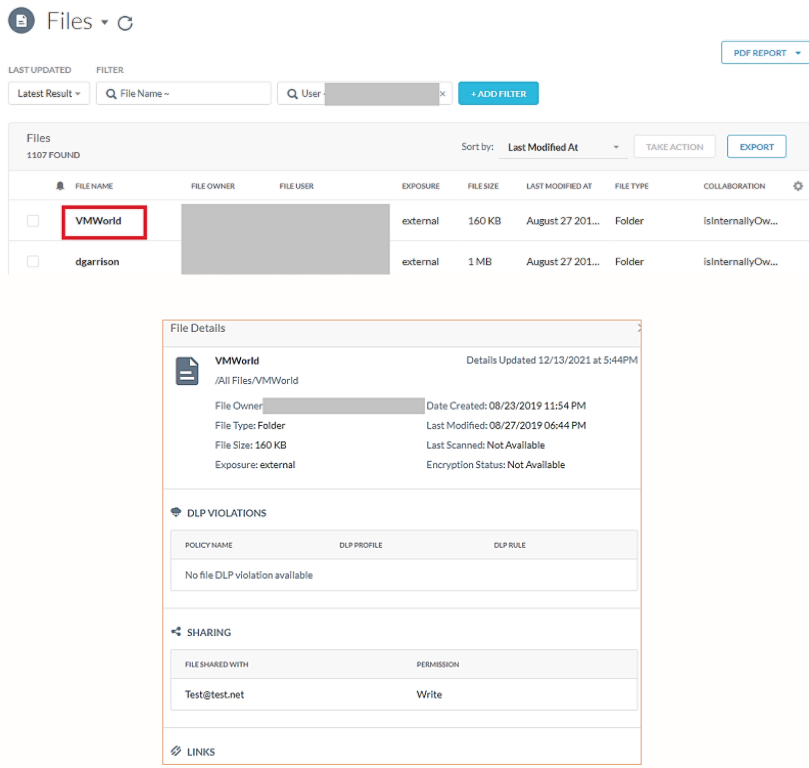The height and width of the screenshot is (768, 809).
Task: Click the Sharing section share icon
Action: pyautogui.click(x=176, y=631)
